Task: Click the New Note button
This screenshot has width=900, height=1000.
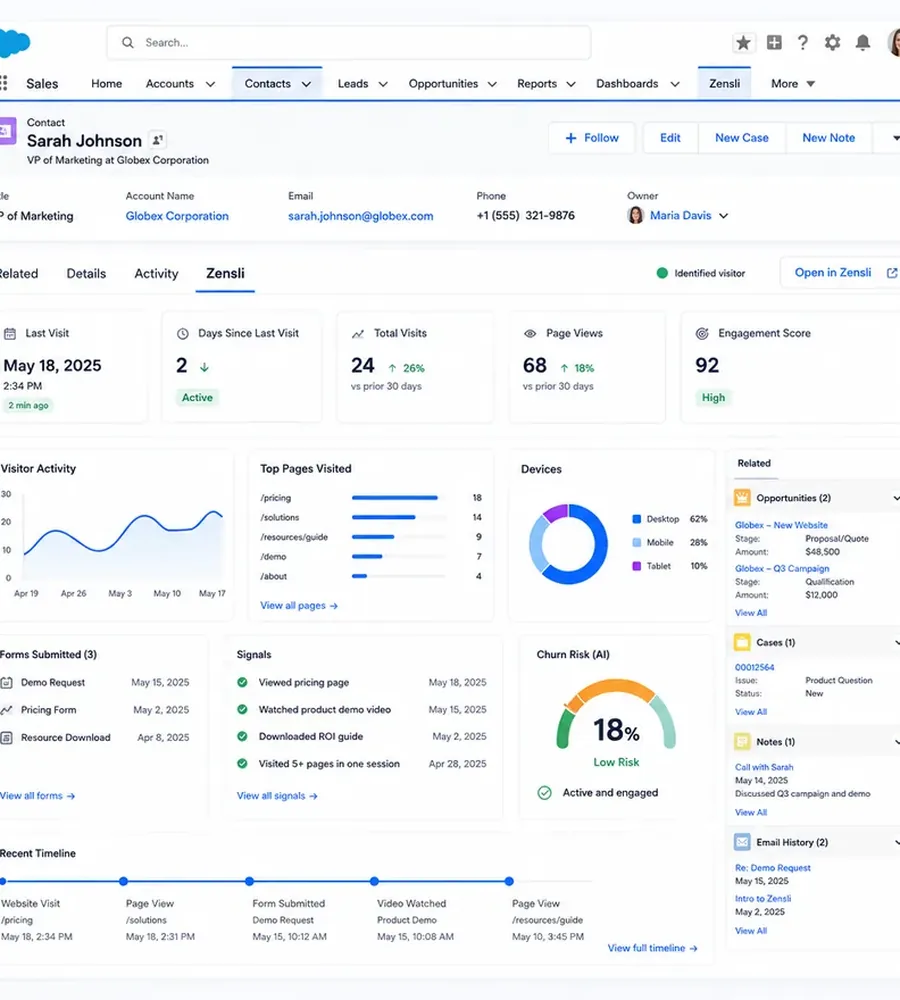Action: [x=829, y=138]
